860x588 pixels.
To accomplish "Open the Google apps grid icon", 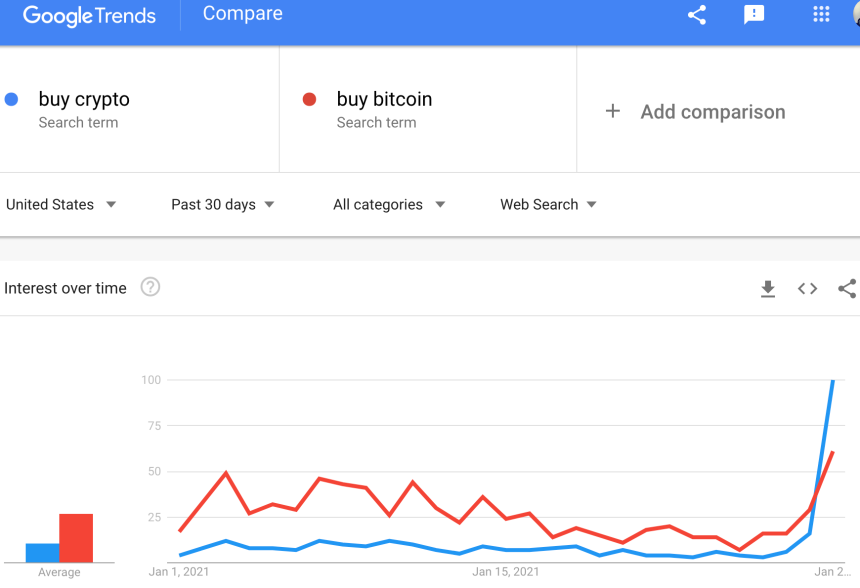I will [821, 15].
